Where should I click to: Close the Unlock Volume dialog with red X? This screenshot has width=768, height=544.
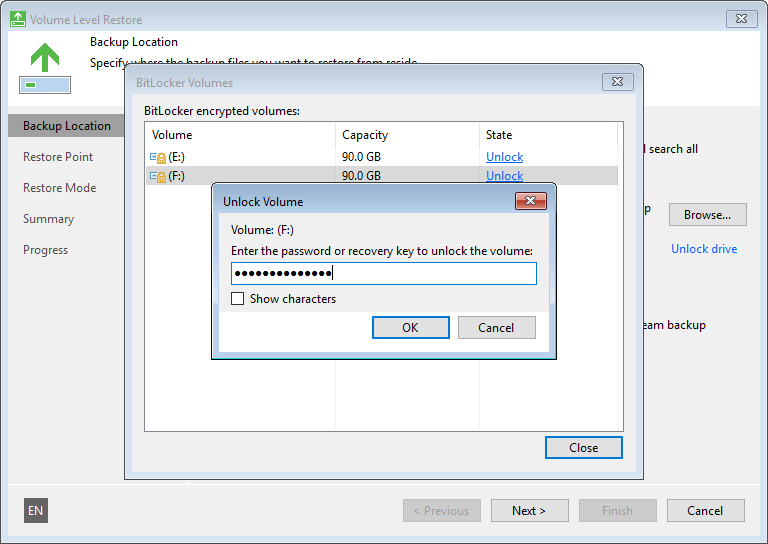530,201
